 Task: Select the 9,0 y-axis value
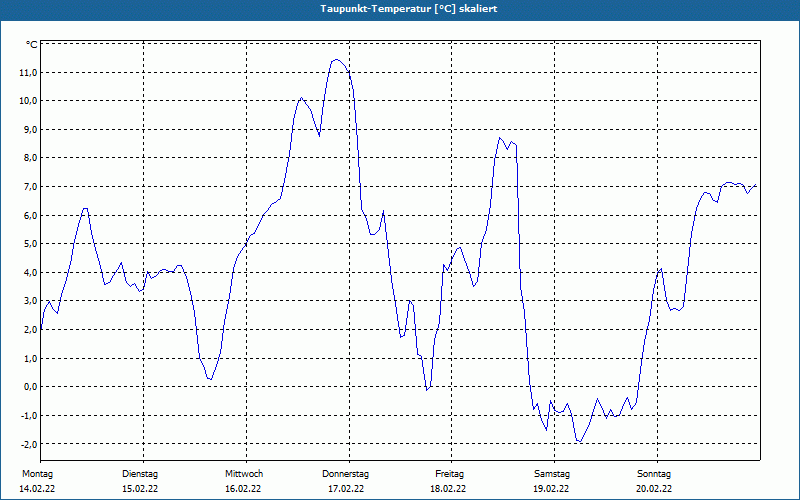[30, 130]
